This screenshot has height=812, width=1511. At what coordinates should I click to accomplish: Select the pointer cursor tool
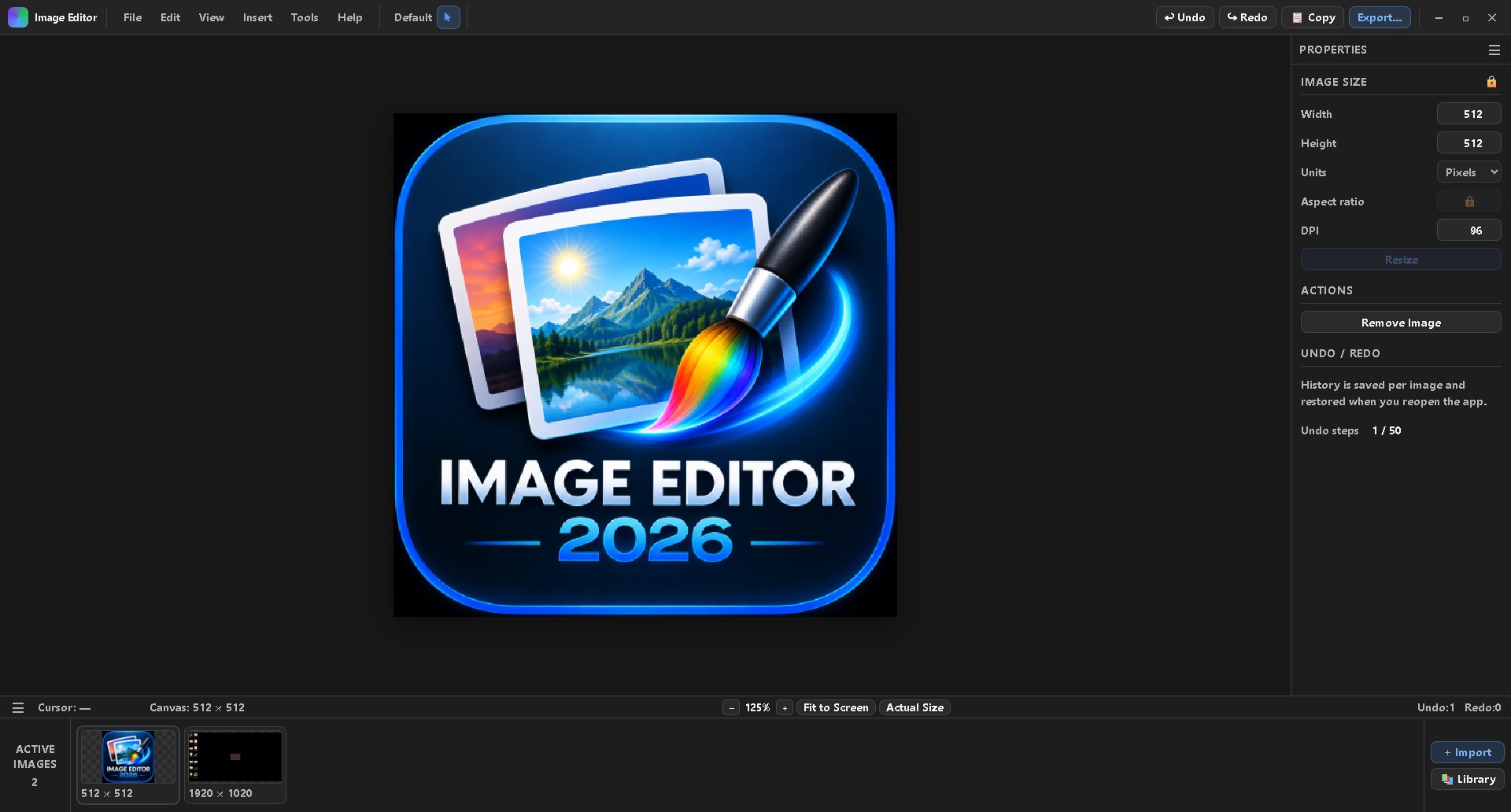[448, 17]
